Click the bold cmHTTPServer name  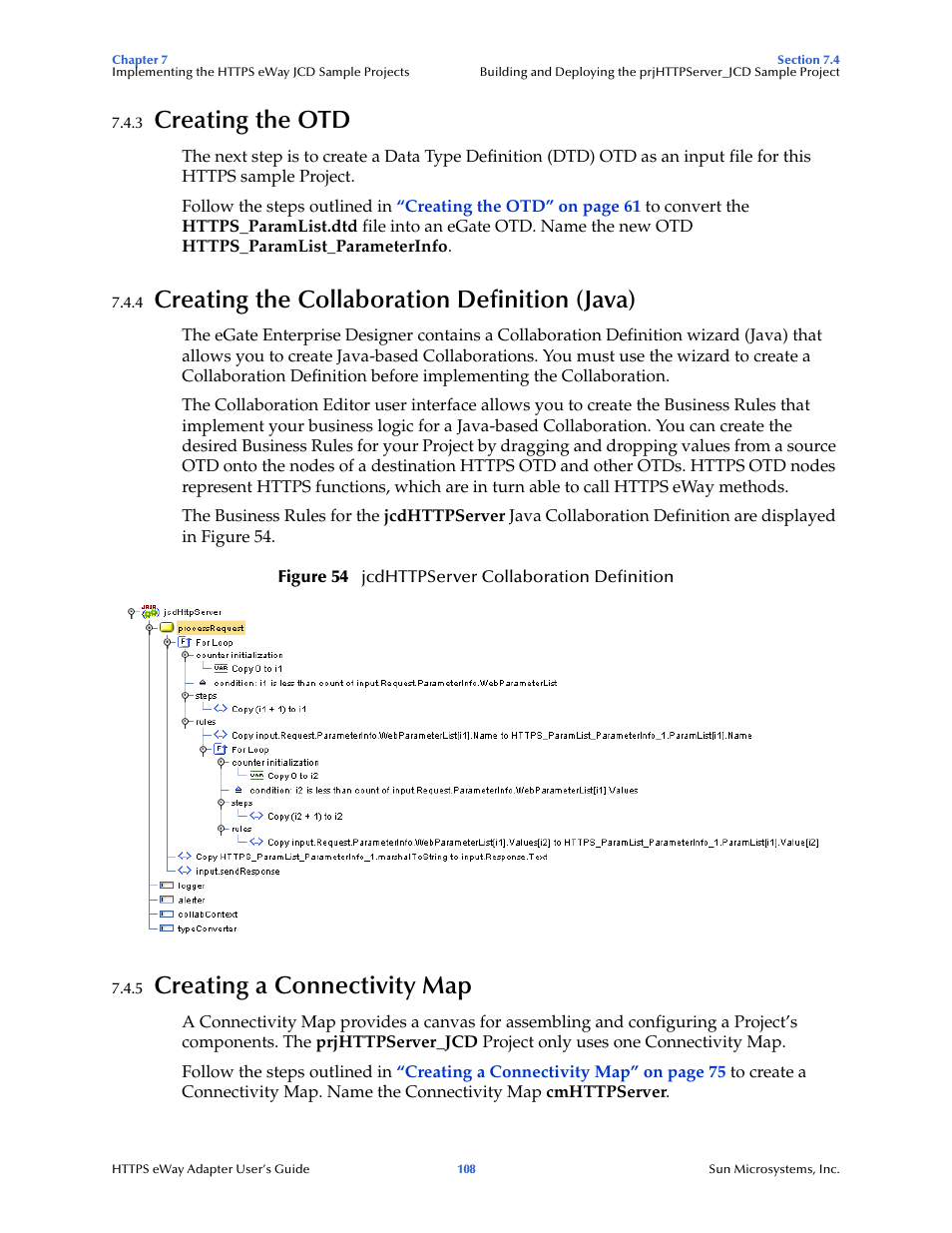[x=606, y=1091]
